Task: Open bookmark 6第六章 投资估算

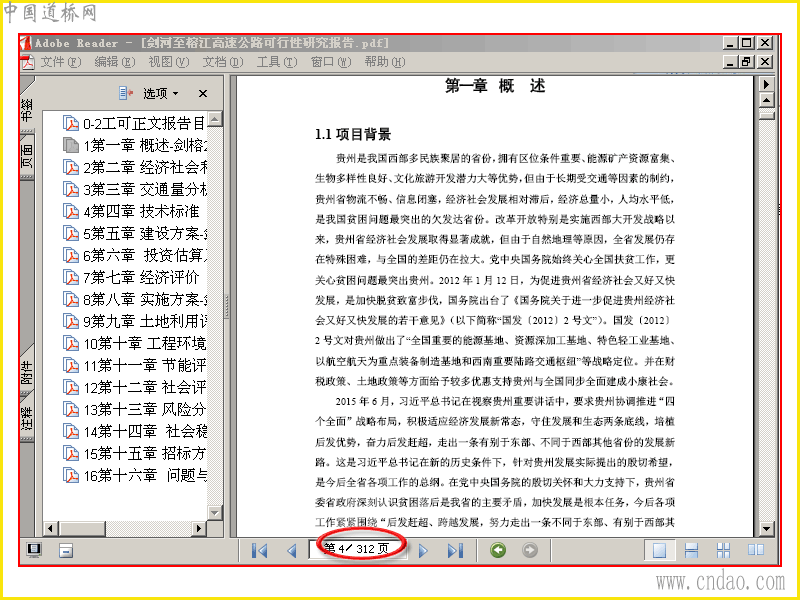Action: pyautogui.click(x=134, y=255)
